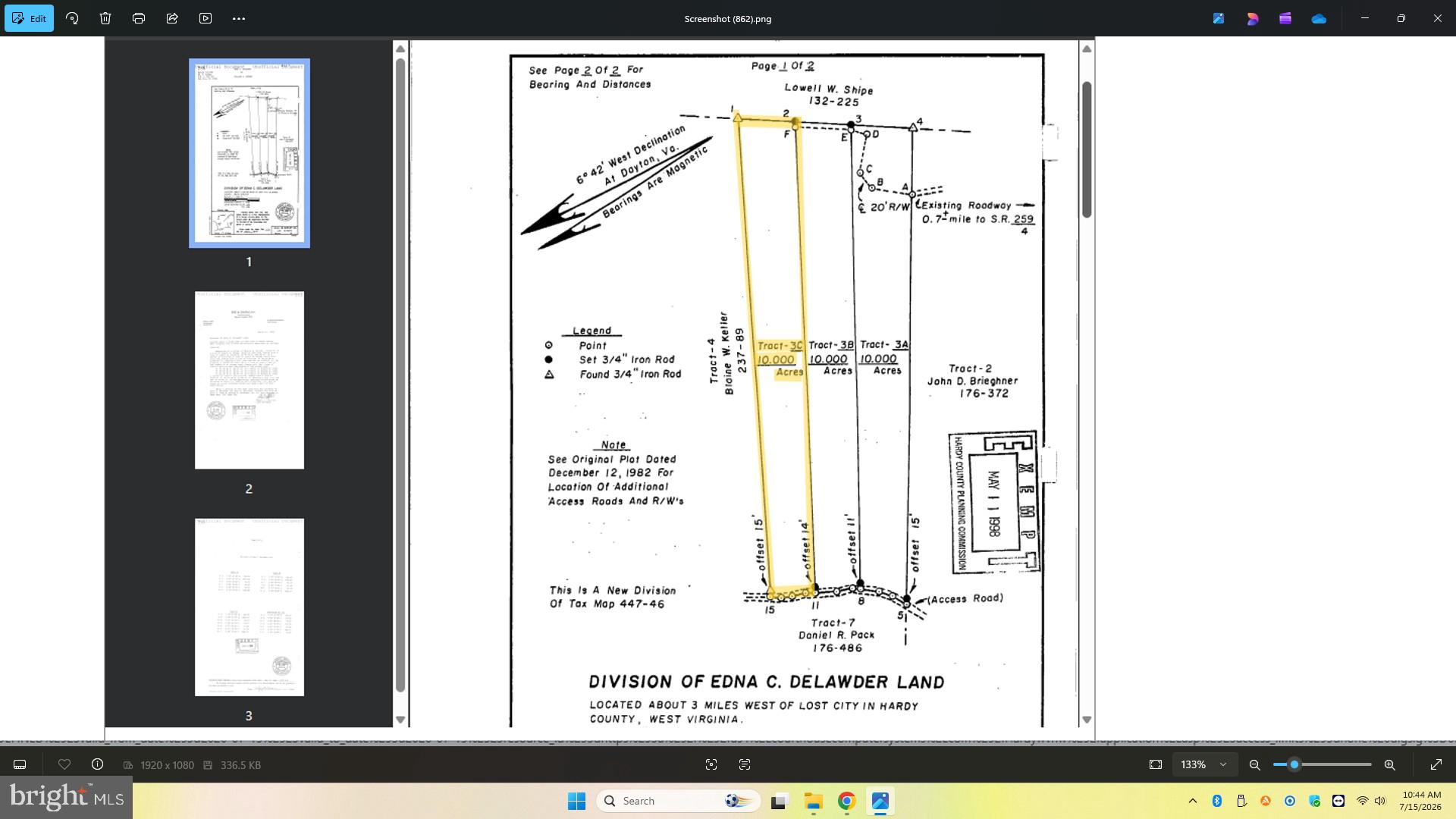Rotate the image with the rotate icon
The height and width of the screenshot is (819, 1456).
72,18
